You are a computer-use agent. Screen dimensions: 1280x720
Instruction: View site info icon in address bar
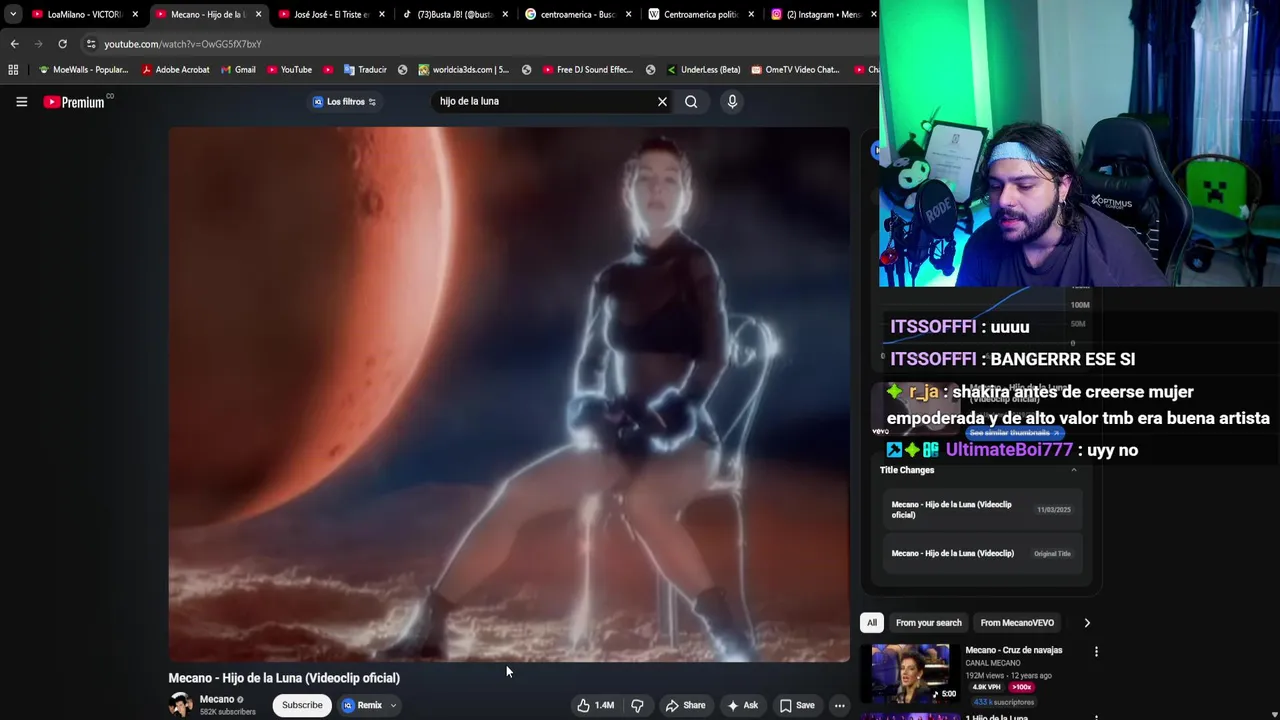[x=91, y=44]
